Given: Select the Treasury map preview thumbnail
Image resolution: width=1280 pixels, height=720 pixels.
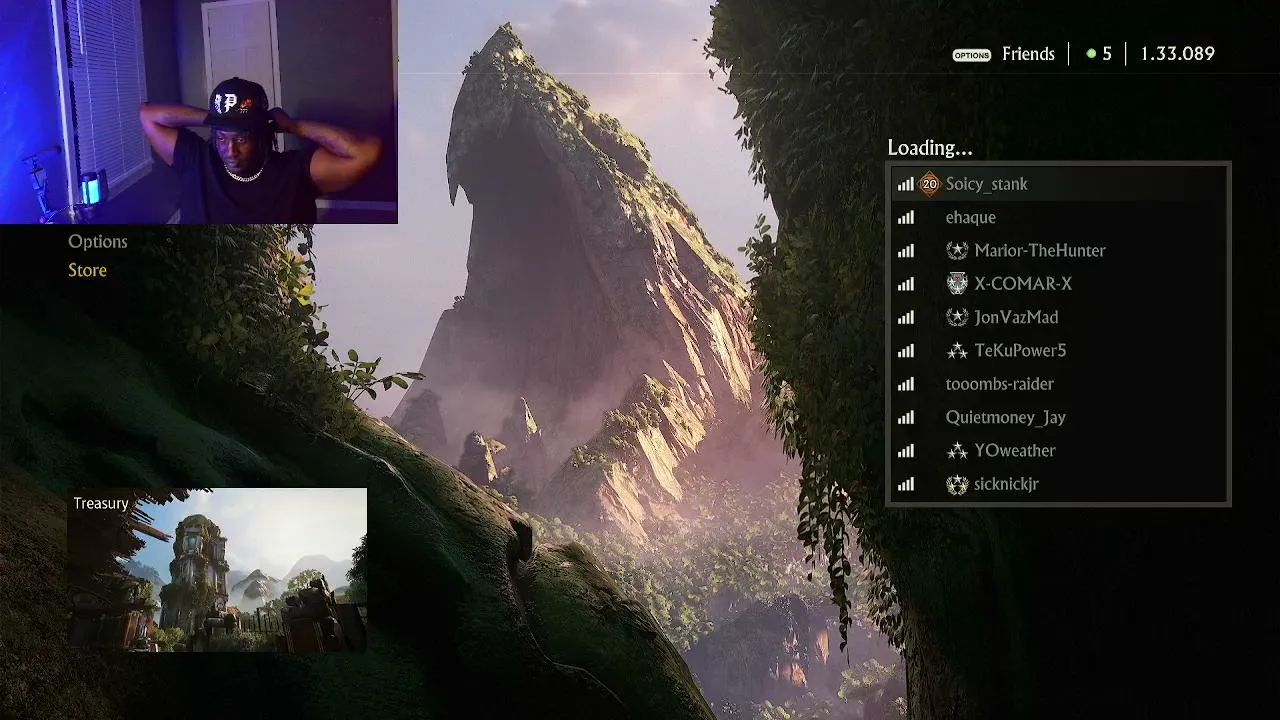Looking at the screenshot, I should pos(217,570).
